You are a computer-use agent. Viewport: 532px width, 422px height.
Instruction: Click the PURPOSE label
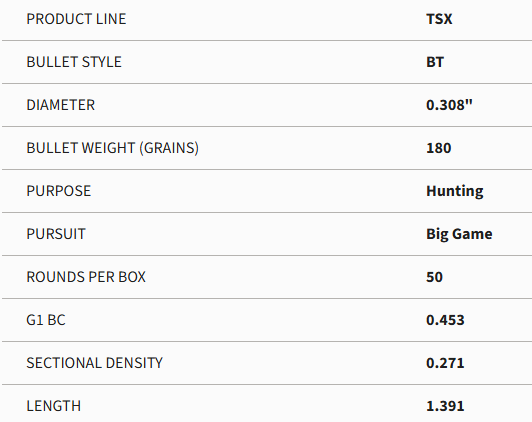pyautogui.click(x=59, y=191)
